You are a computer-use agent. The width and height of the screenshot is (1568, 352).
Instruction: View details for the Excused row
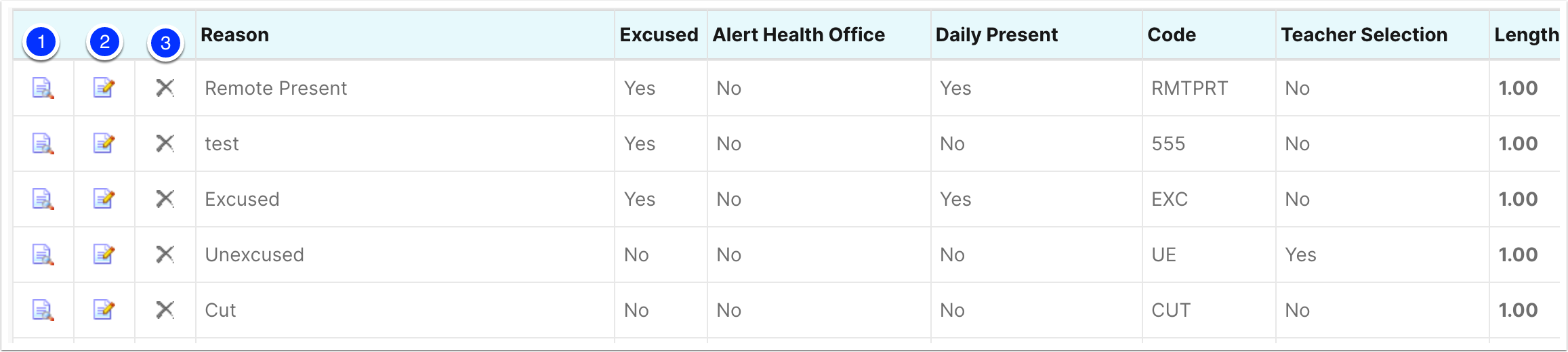pos(43,199)
